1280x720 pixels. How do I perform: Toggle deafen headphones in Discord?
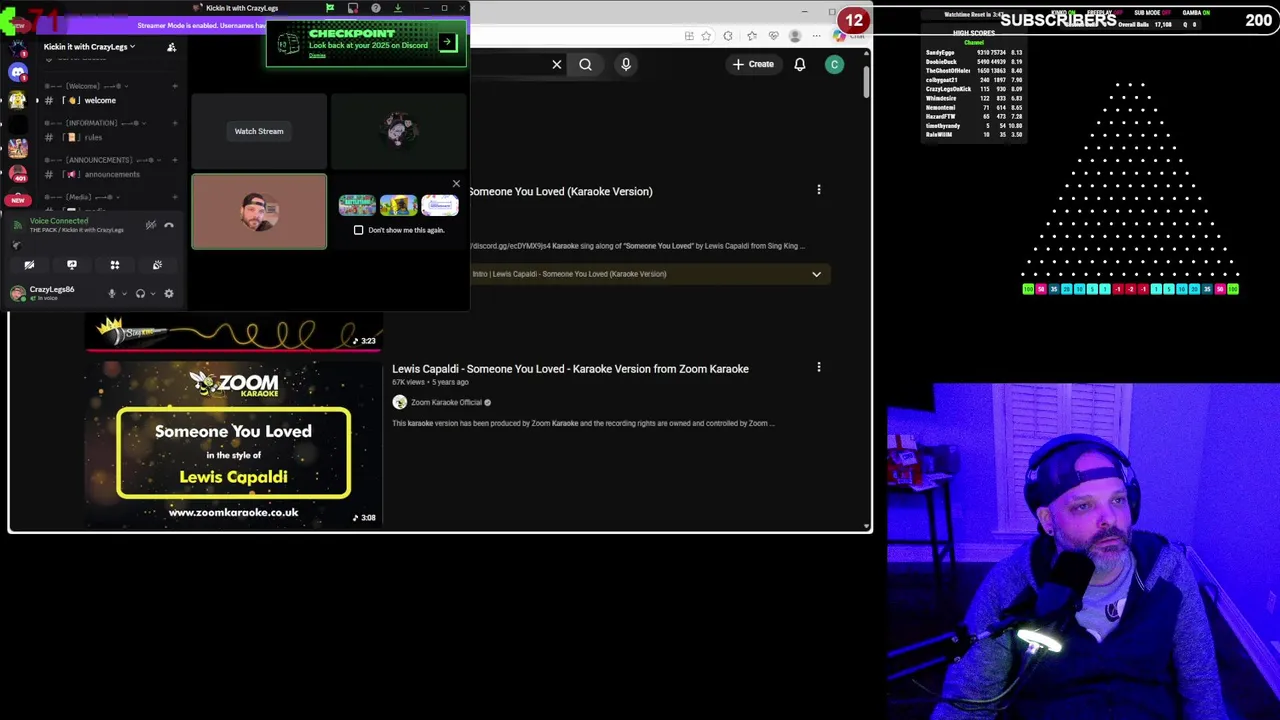(140, 293)
